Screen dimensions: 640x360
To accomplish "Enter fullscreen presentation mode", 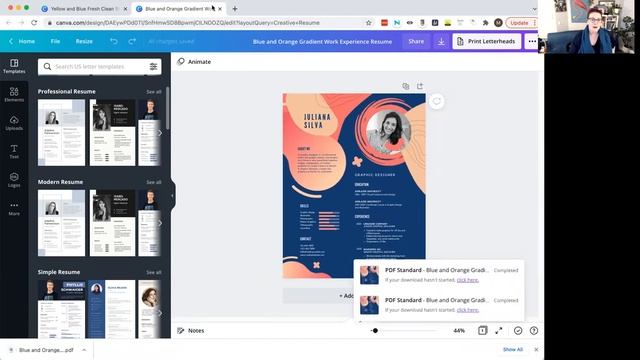I will [x=499, y=331].
